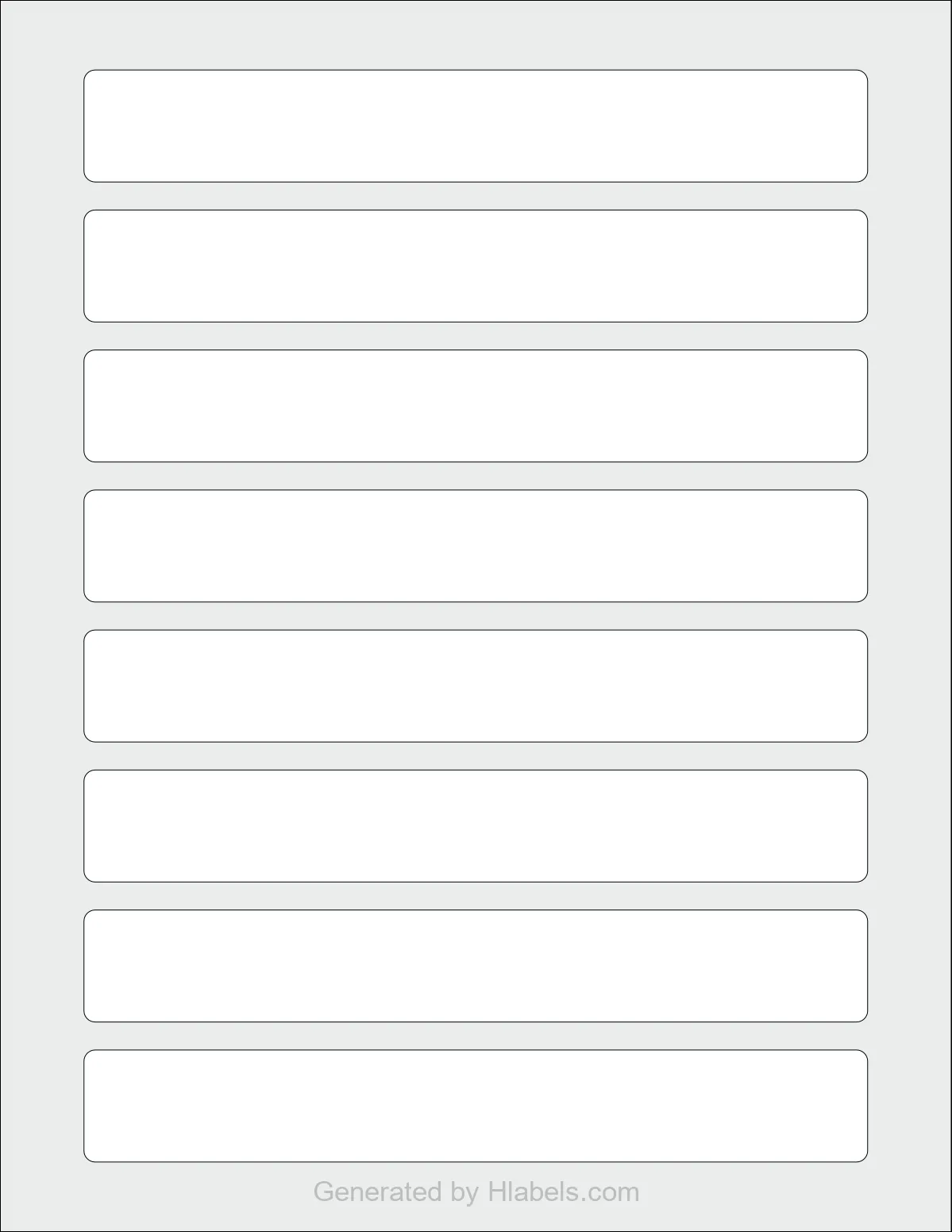The width and height of the screenshot is (952, 1232).
Task: Select the fifth label rectangle
Action: pos(476,686)
